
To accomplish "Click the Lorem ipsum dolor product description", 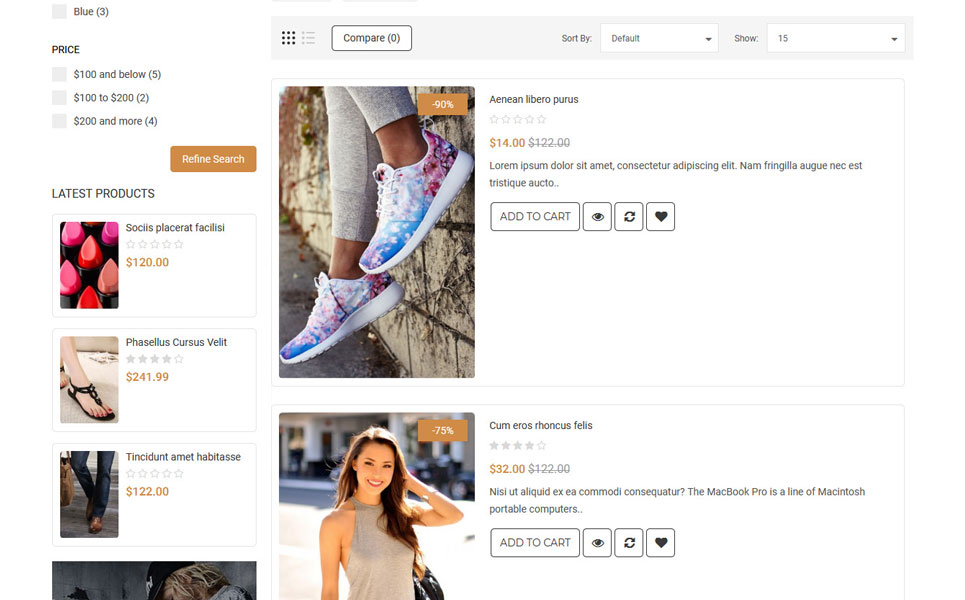I will click(x=676, y=174).
